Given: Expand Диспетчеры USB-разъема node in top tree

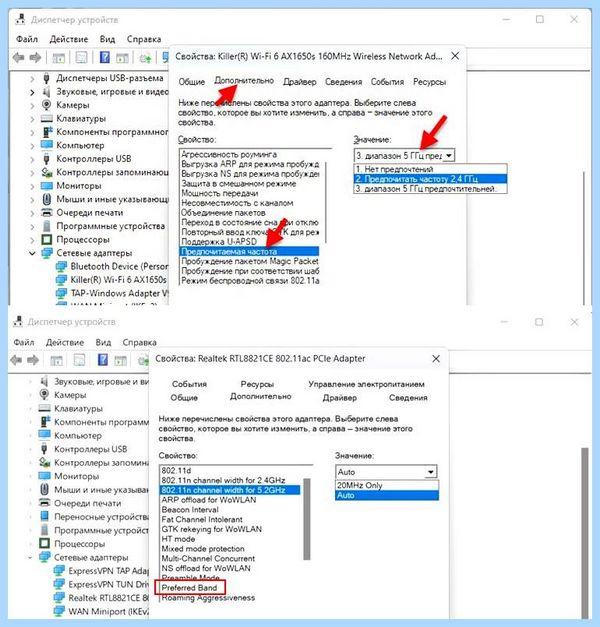Looking at the screenshot, I should [32, 79].
